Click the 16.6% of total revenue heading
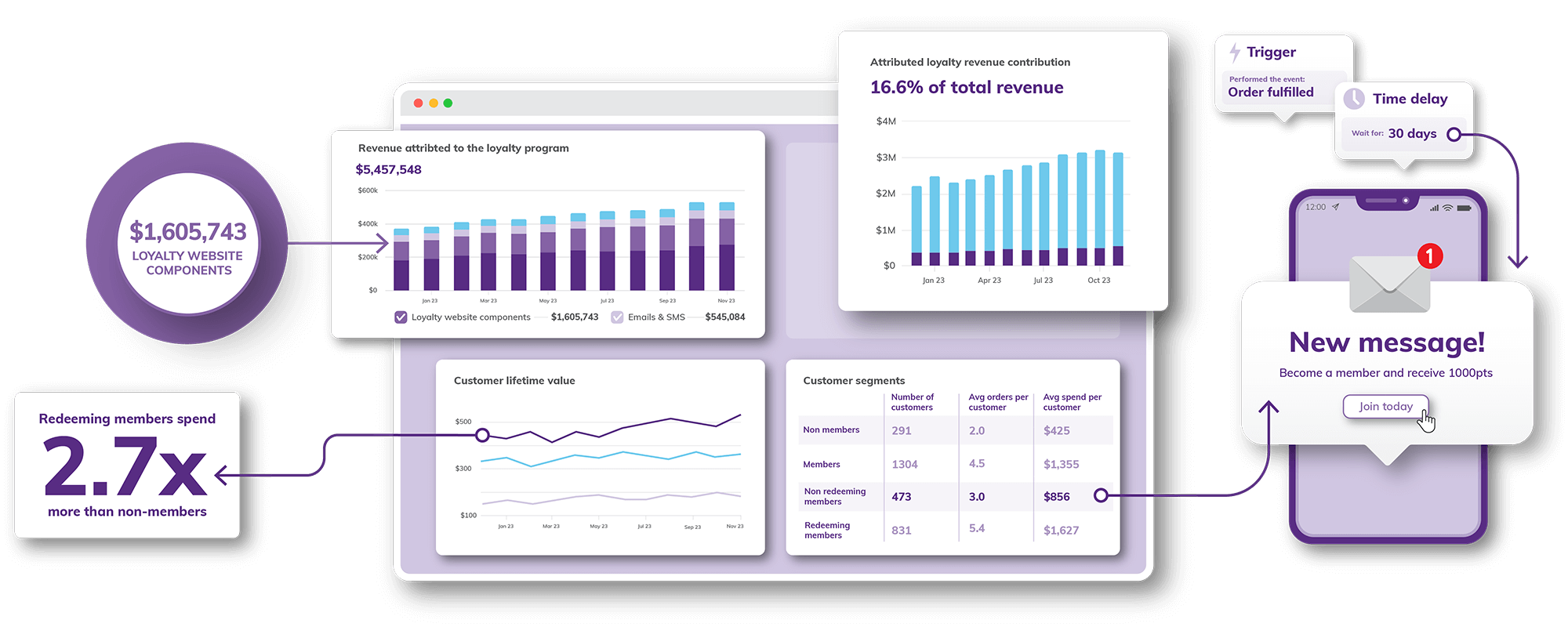The image size is (1568, 627). coord(967,88)
